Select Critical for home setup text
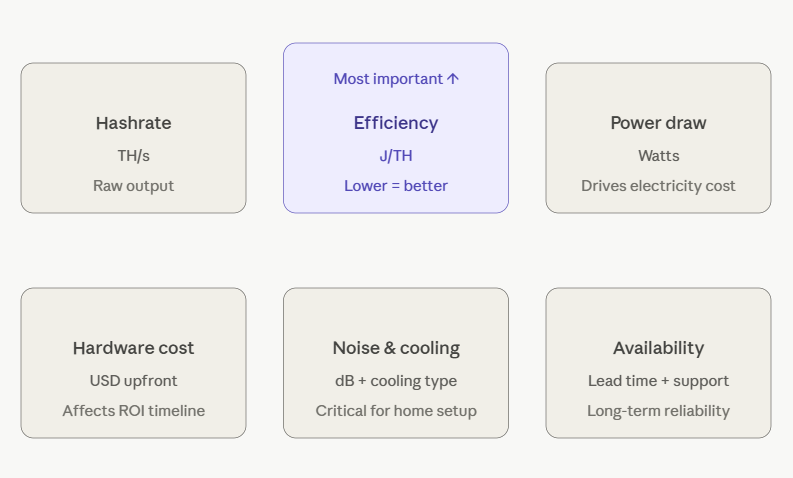This screenshot has height=478, width=793. tap(396, 411)
